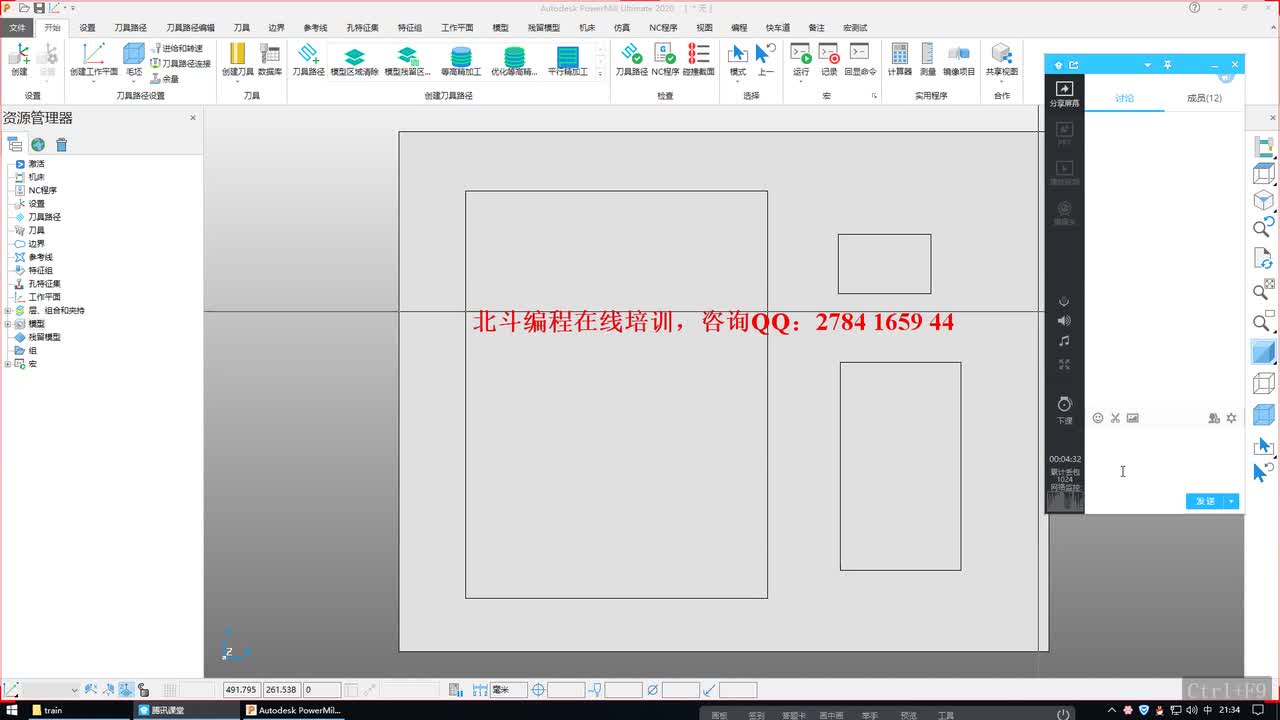Open 进给和转速 feeds and speeds
Viewport: 1280px width, 720px height.
click(176, 48)
